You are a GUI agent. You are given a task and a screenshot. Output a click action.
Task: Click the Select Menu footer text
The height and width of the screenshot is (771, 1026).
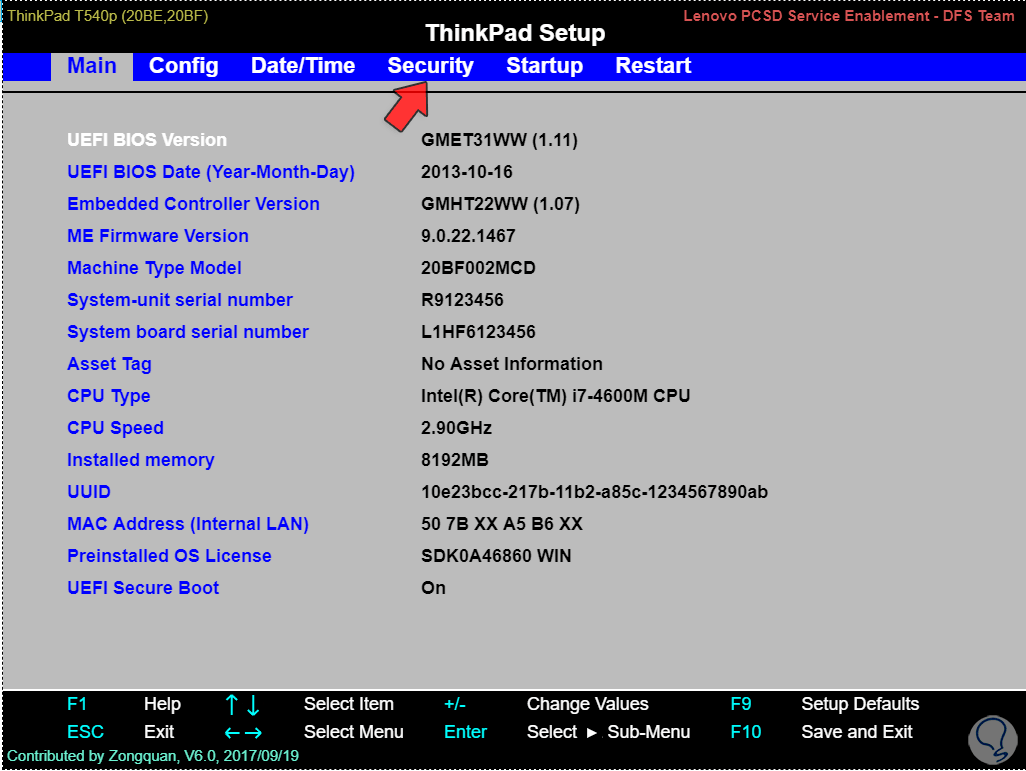353,732
